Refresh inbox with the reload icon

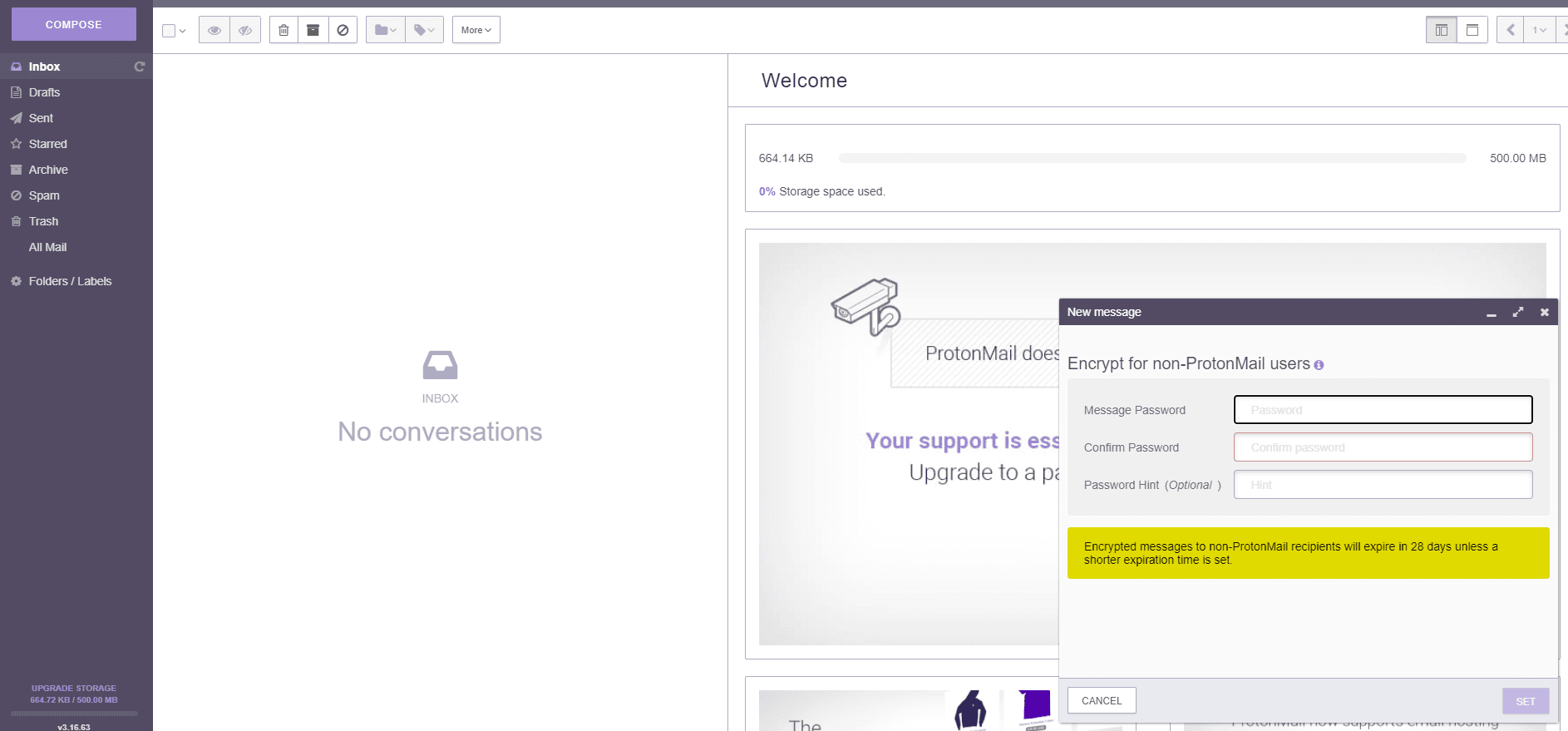coord(140,67)
